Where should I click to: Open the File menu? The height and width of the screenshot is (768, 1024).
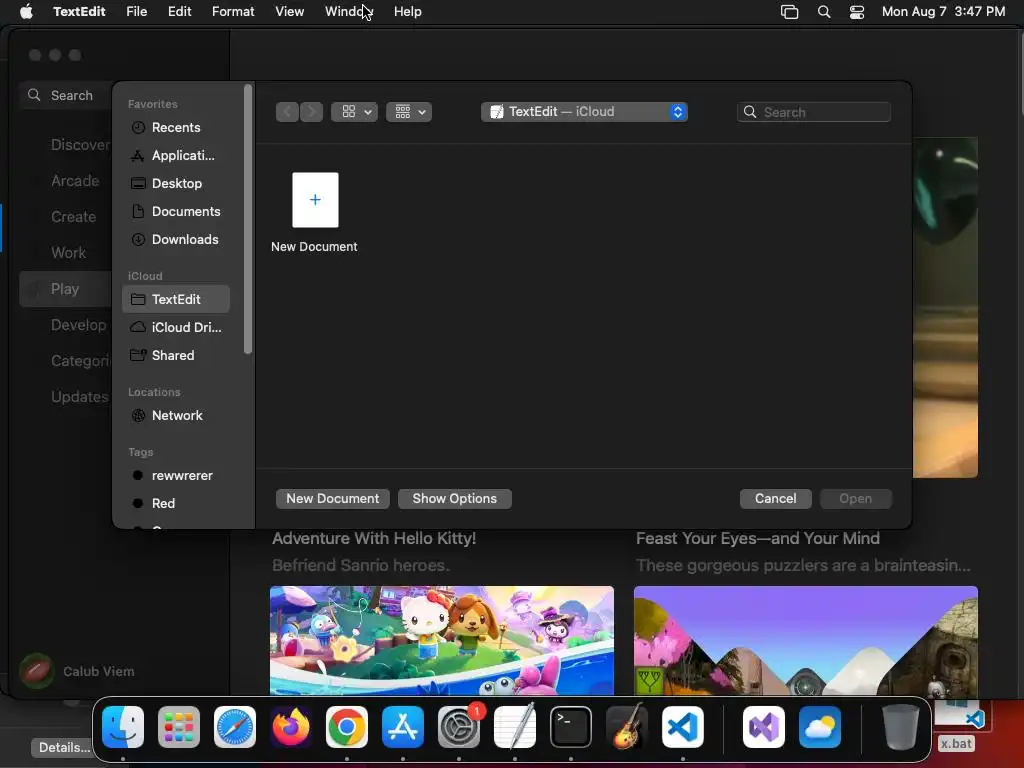[136, 12]
